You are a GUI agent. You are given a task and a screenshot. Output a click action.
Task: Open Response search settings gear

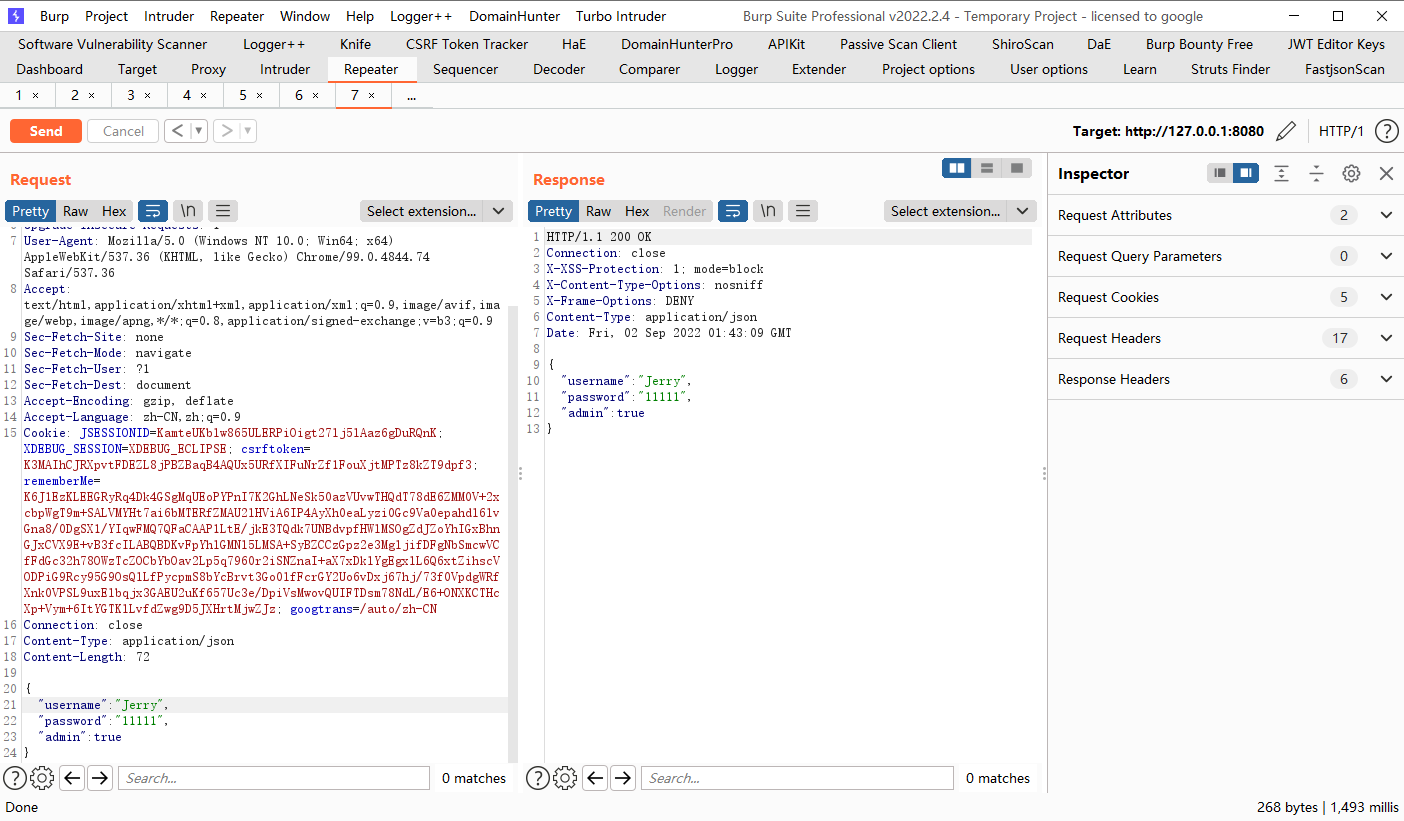[x=566, y=778]
